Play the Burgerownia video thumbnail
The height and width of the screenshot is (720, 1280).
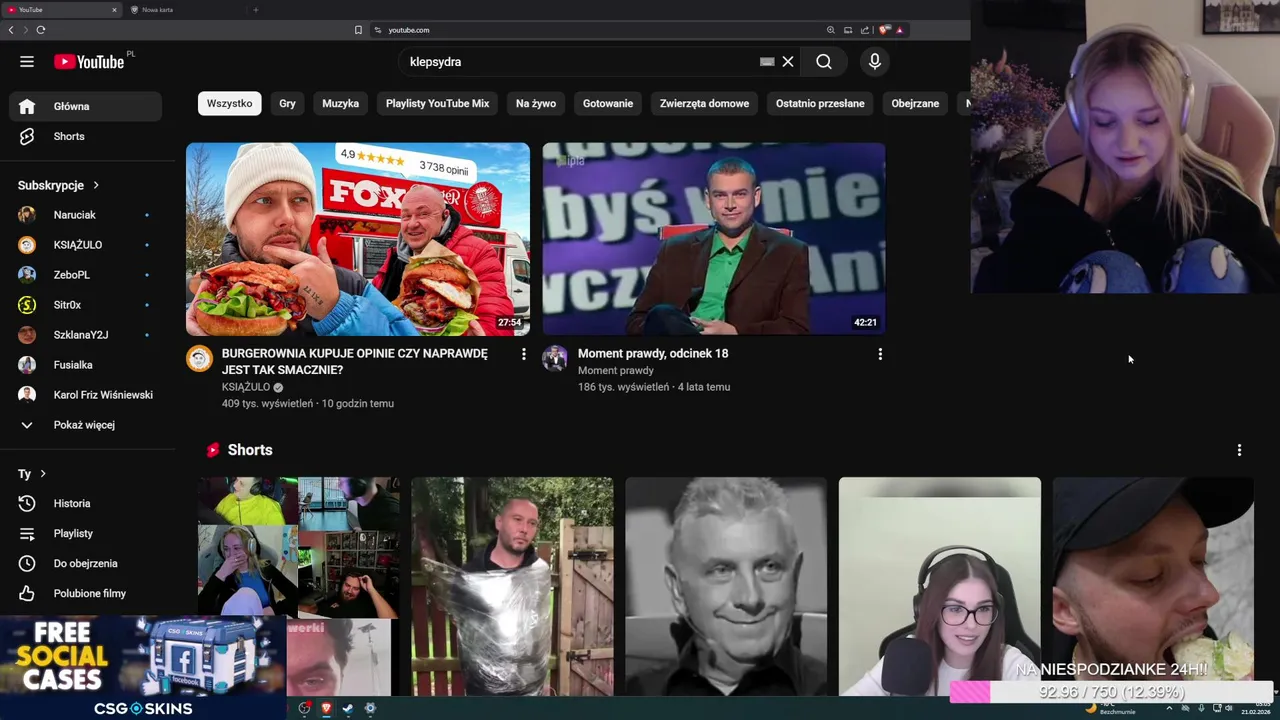[x=358, y=239]
